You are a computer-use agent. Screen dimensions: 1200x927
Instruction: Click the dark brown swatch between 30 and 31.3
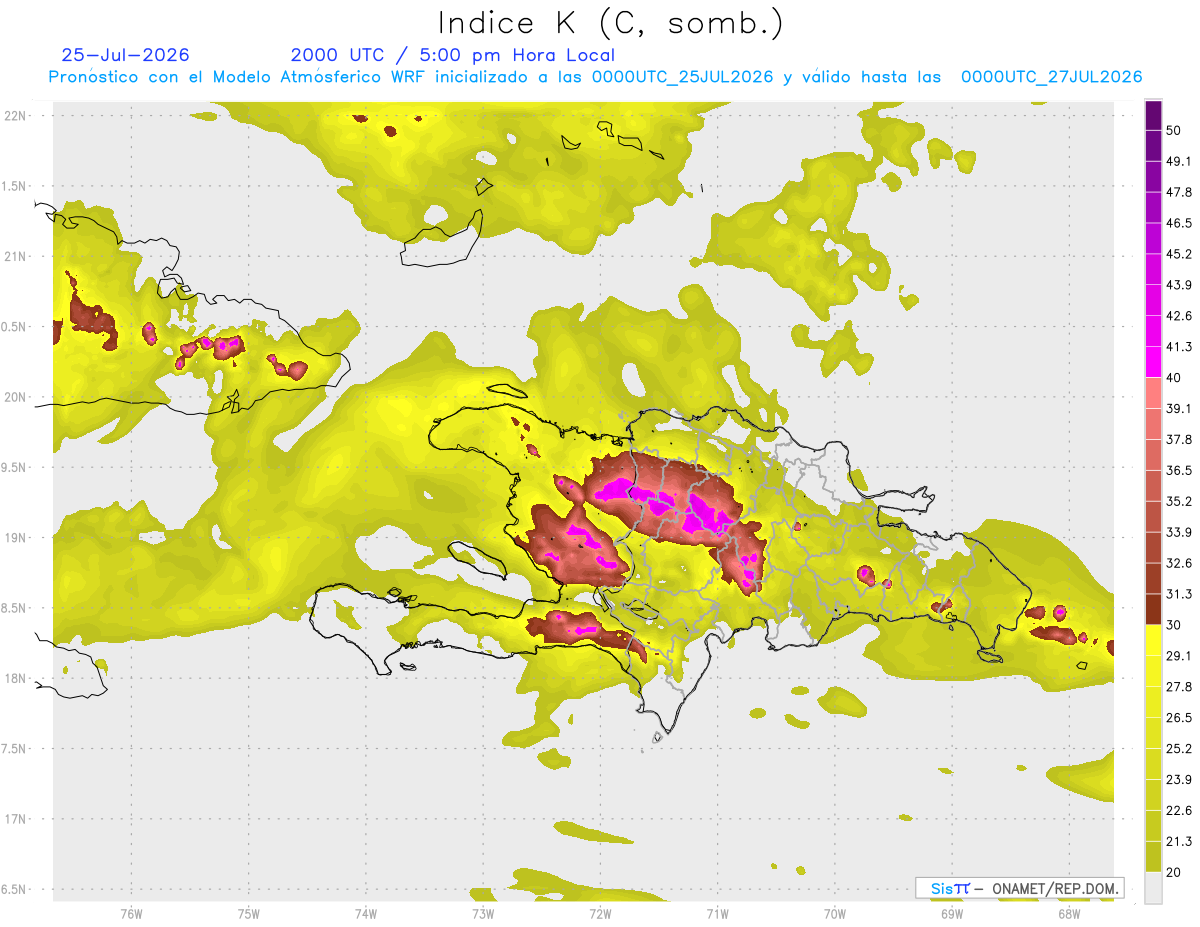tap(1153, 610)
